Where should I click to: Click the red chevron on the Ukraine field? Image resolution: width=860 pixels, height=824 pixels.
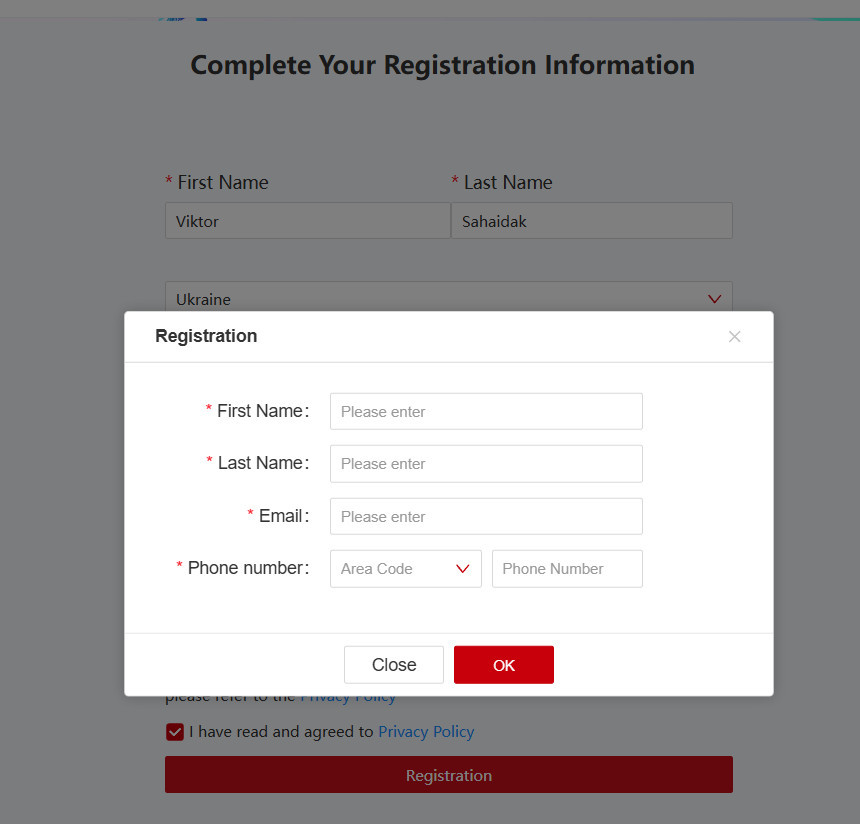714,299
